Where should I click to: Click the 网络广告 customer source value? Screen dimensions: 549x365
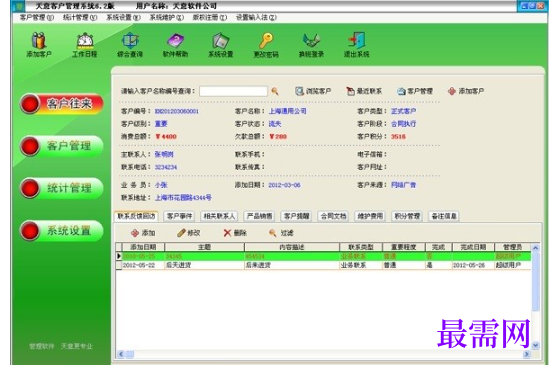(x=403, y=185)
